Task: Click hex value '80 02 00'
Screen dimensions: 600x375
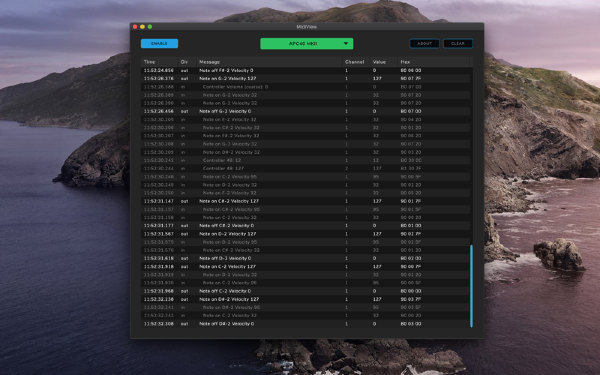Action: pyautogui.click(x=411, y=258)
